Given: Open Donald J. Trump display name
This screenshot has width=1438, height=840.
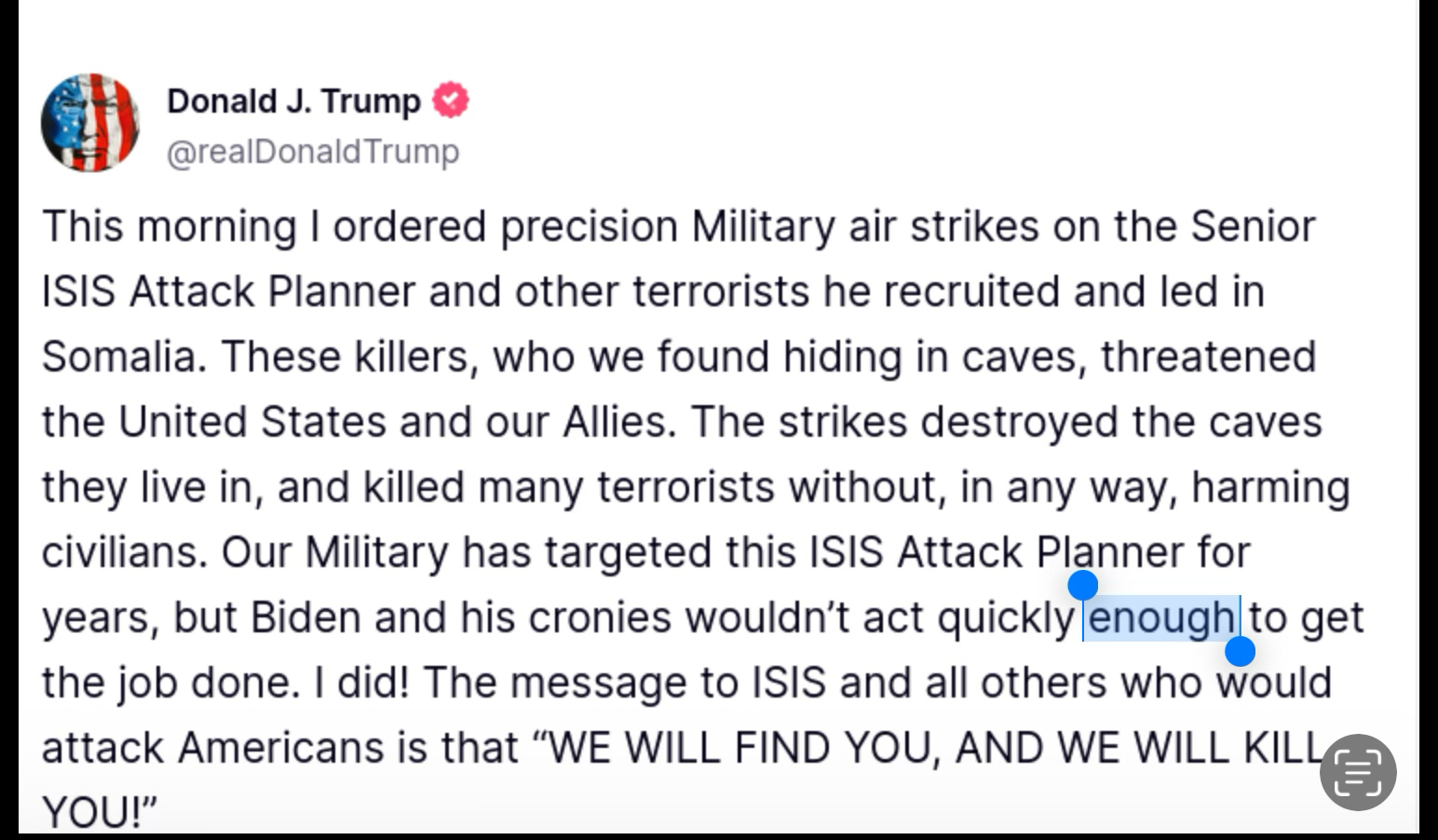Looking at the screenshot, I should 293,101.
